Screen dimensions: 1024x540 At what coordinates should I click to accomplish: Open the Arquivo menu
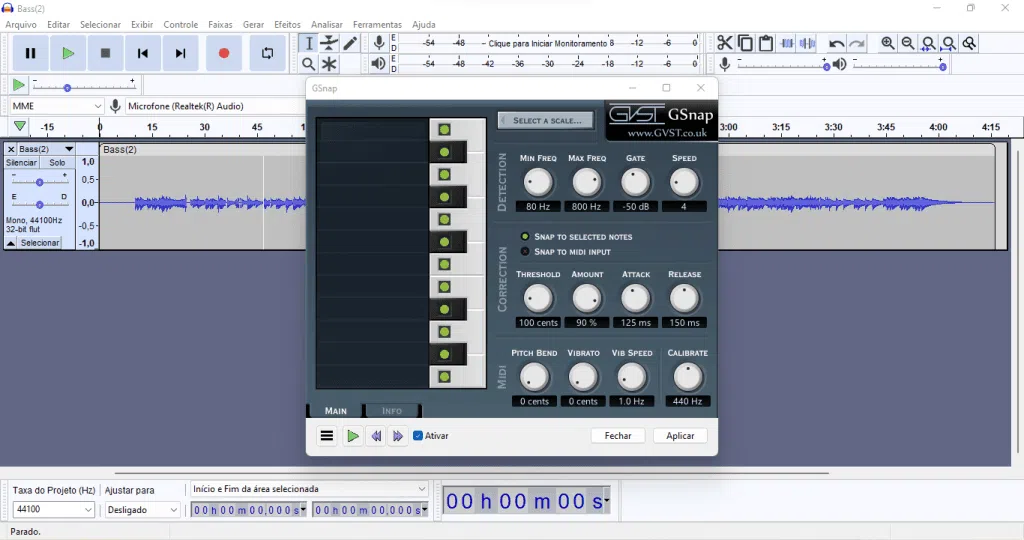[21, 24]
